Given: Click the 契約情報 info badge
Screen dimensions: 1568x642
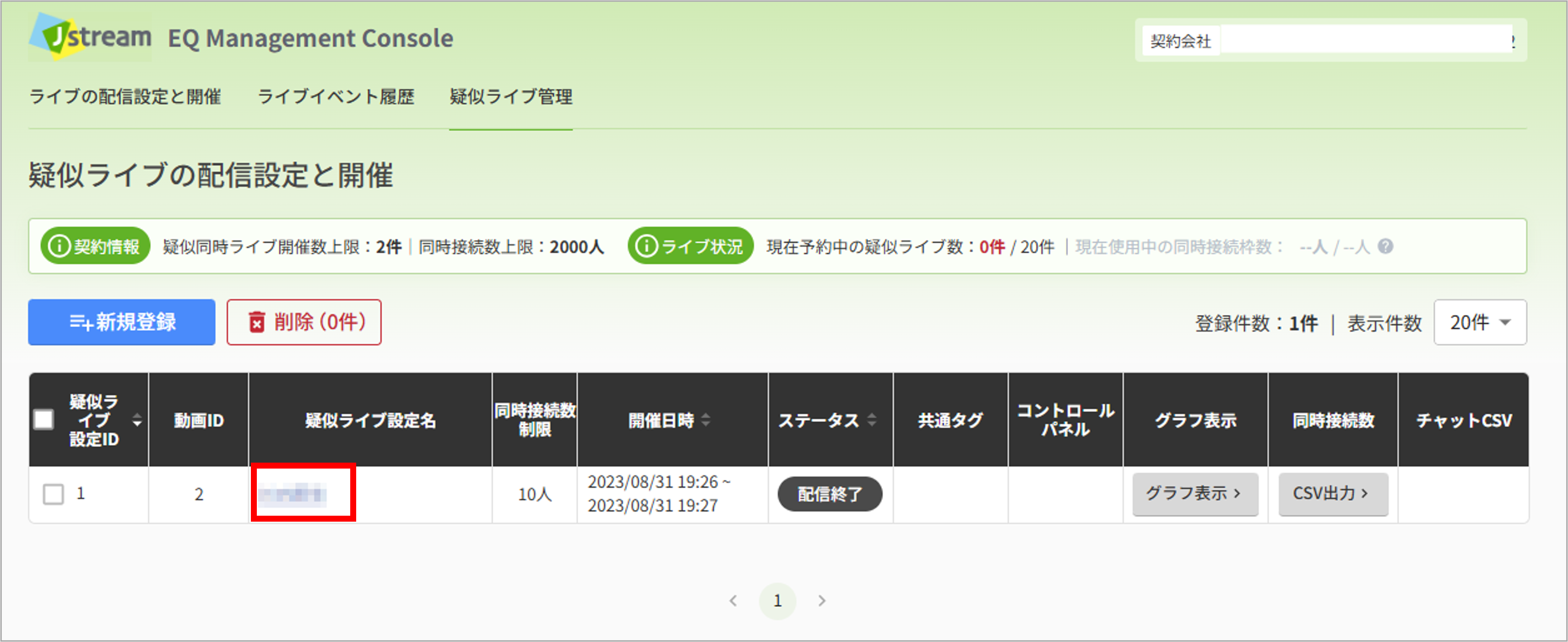Looking at the screenshot, I should coord(96,246).
